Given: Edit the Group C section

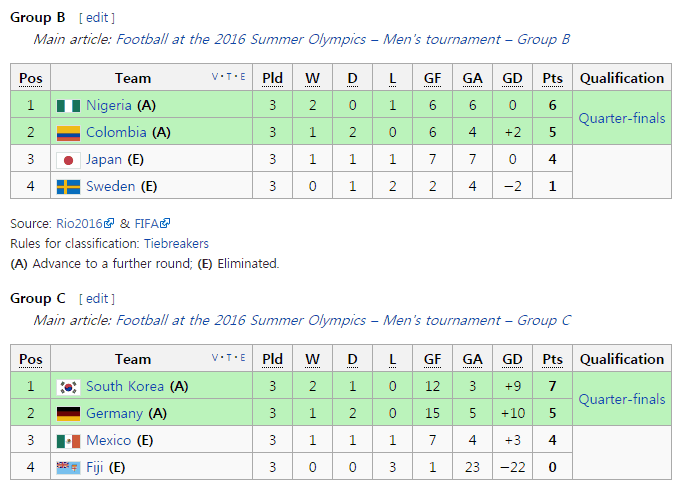Looking at the screenshot, I should 97,298.
